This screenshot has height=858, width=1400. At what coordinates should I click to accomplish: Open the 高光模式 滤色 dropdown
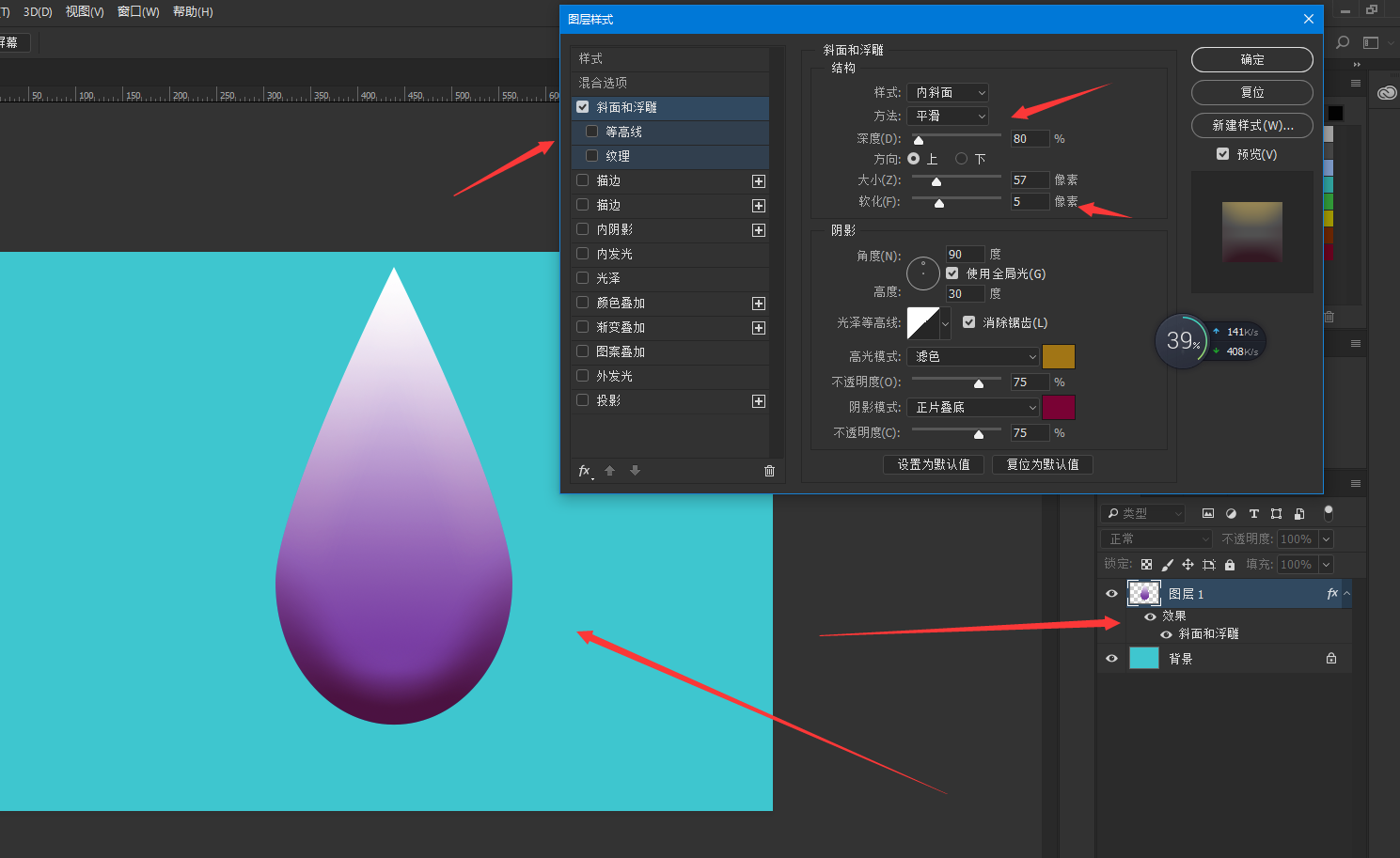973,356
